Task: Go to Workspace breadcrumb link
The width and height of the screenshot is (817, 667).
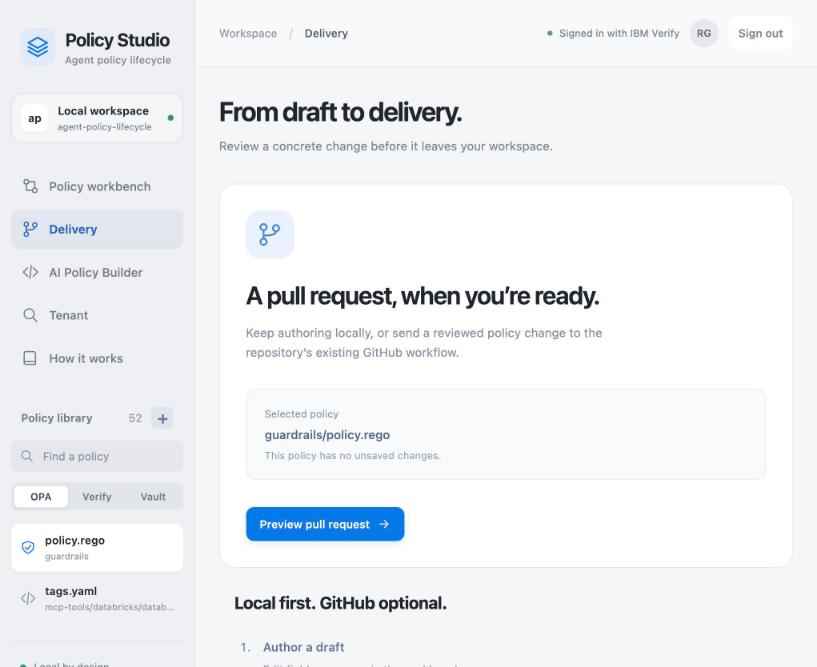Action: pos(248,33)
